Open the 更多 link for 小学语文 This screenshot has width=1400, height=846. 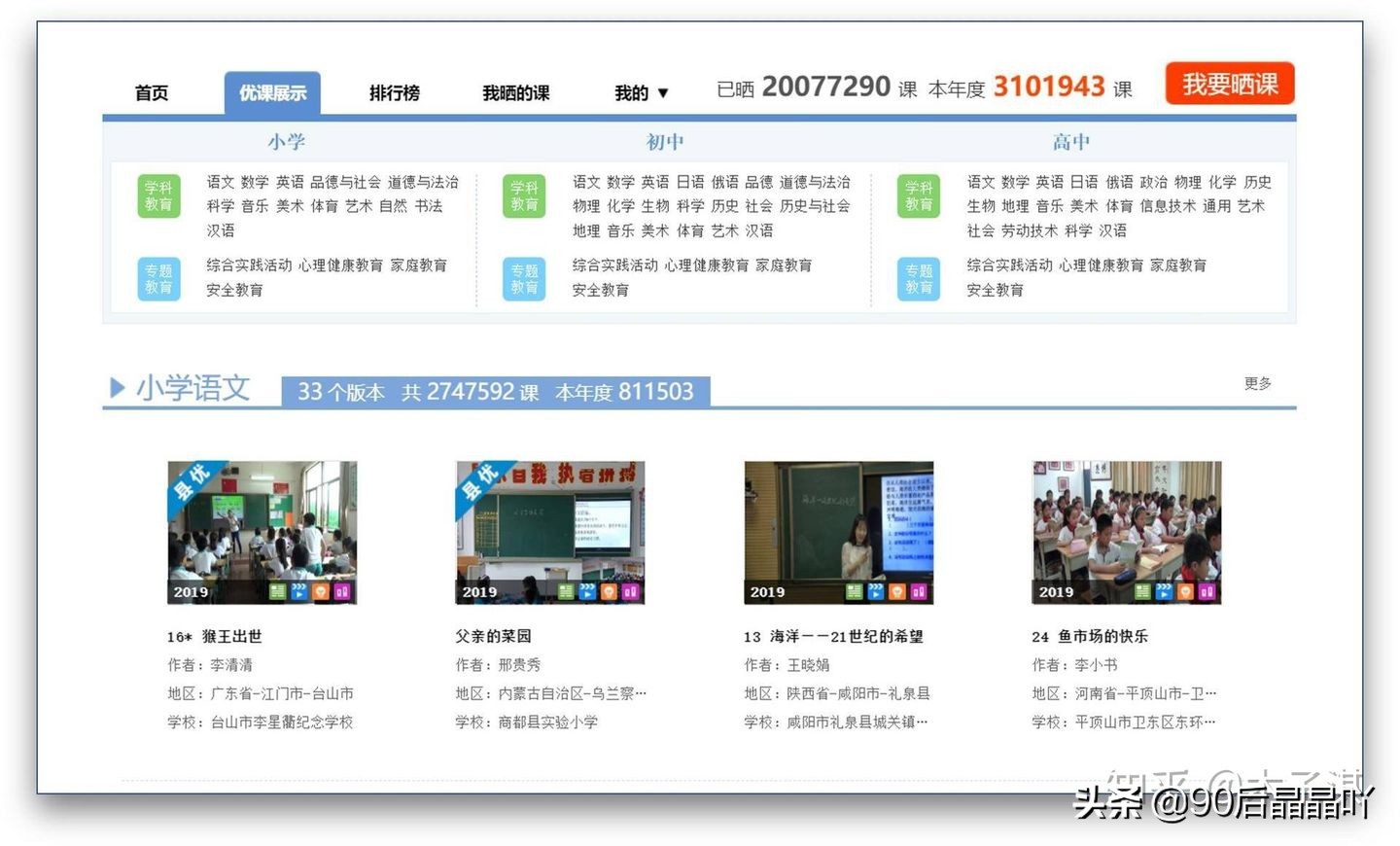[x=1258, y=383]
